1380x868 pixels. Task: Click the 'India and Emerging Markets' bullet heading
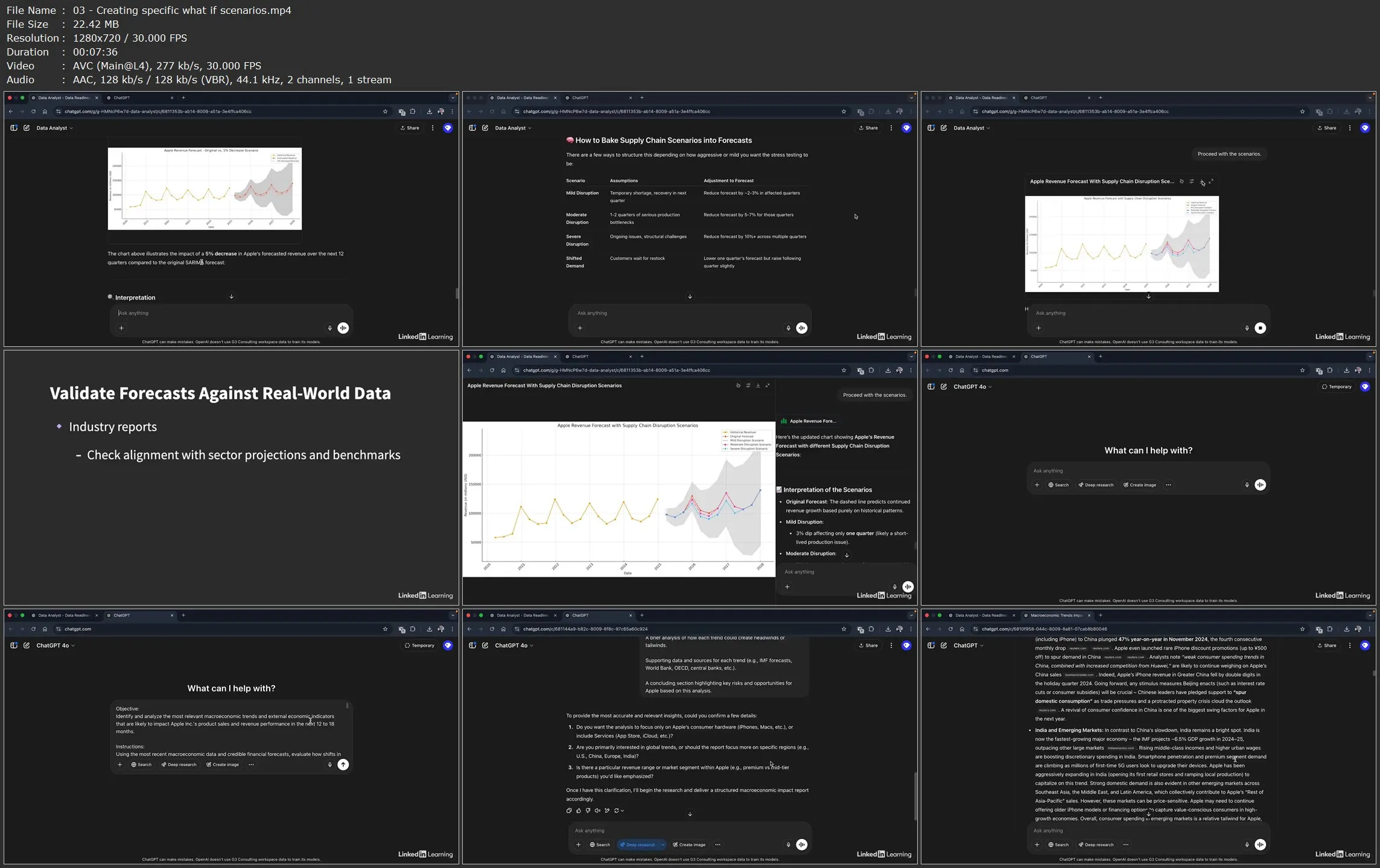coord(1069,730)
